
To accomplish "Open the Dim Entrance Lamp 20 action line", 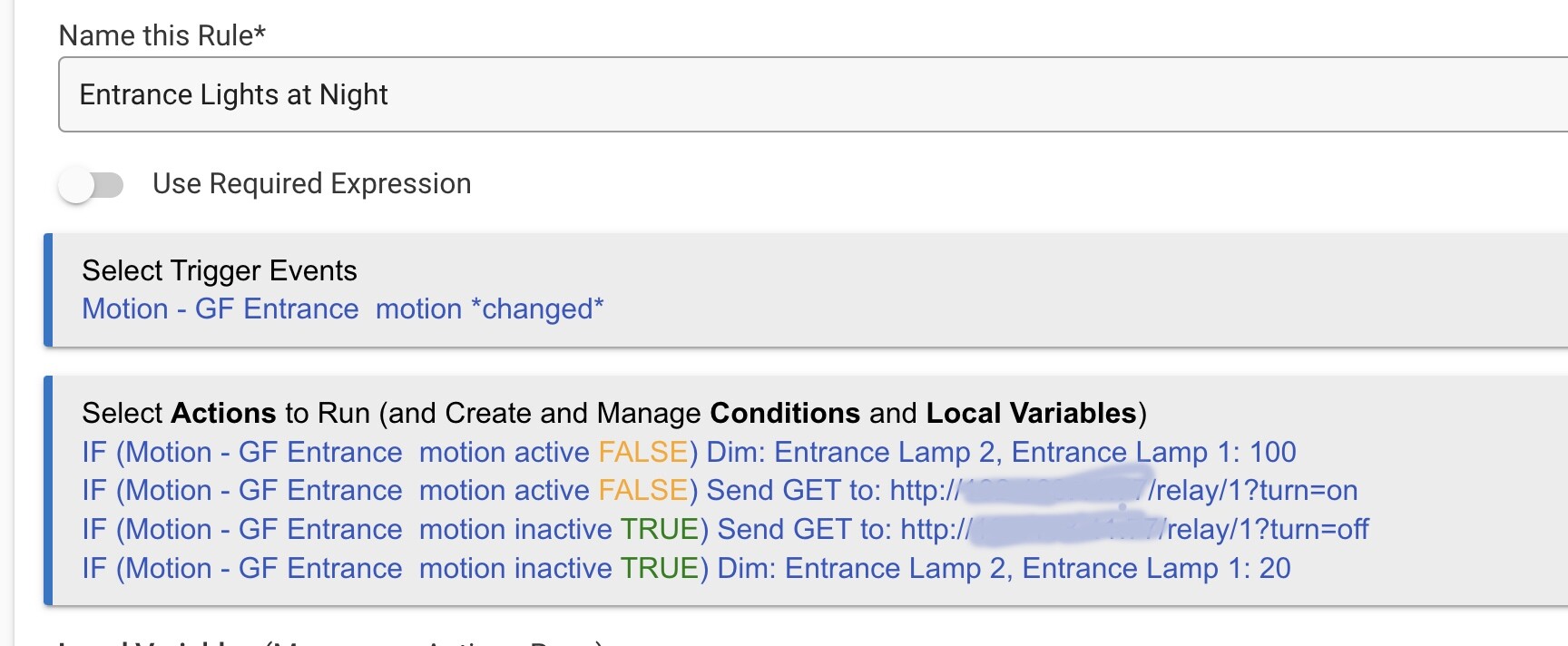I will 686,569.
